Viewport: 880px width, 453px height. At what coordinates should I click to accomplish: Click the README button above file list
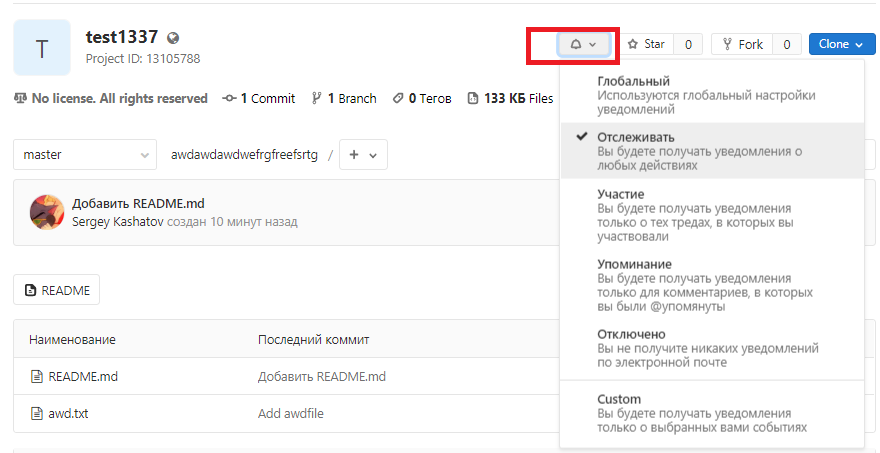coord(56,291)
